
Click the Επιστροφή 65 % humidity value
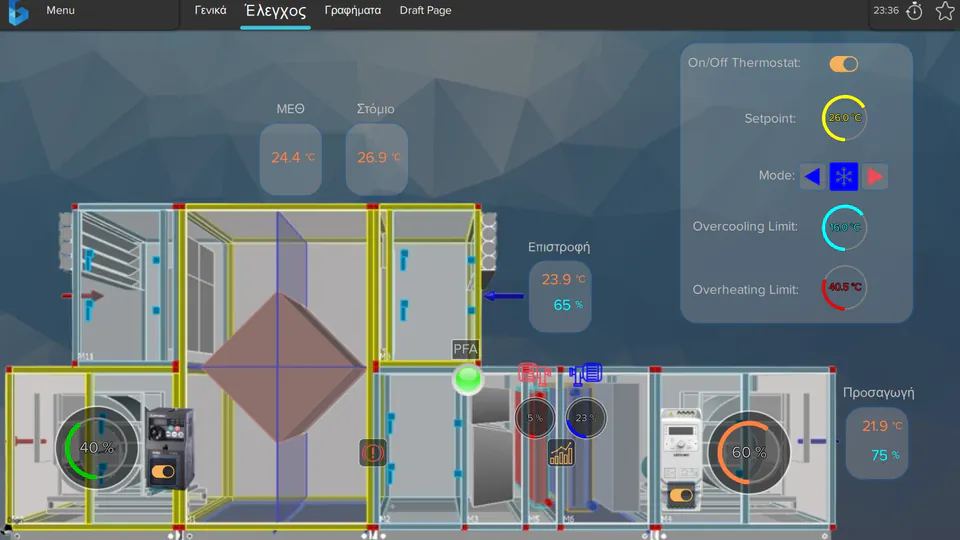click(568, 305)
